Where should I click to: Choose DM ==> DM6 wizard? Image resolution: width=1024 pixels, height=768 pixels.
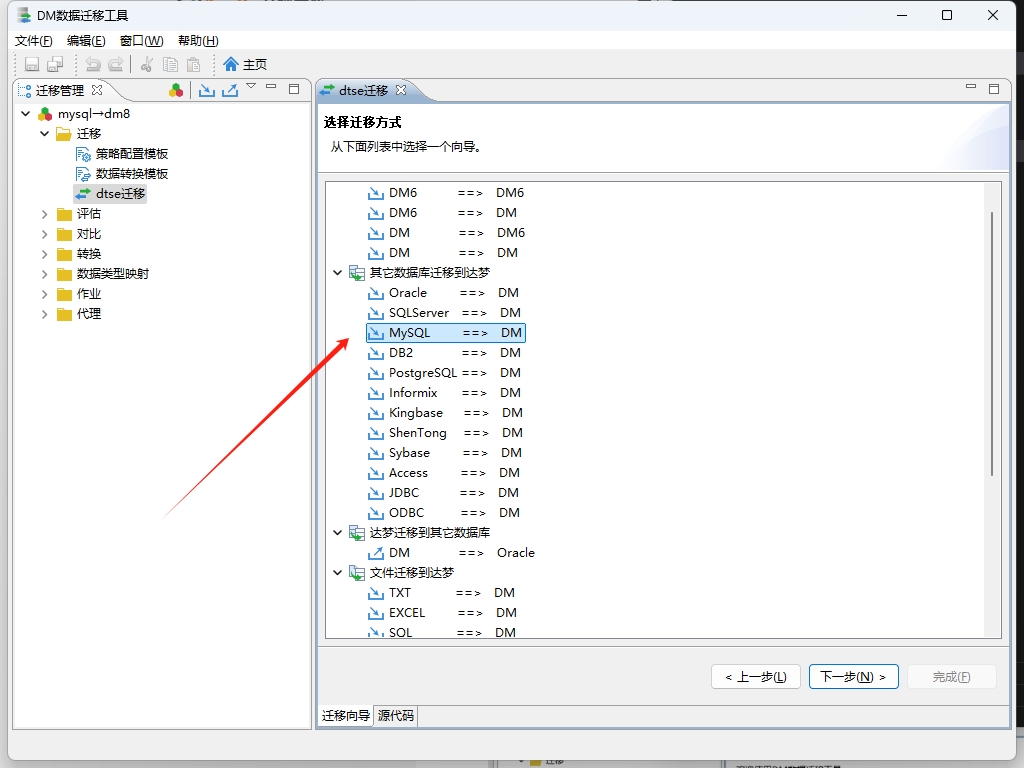point(447,232)
